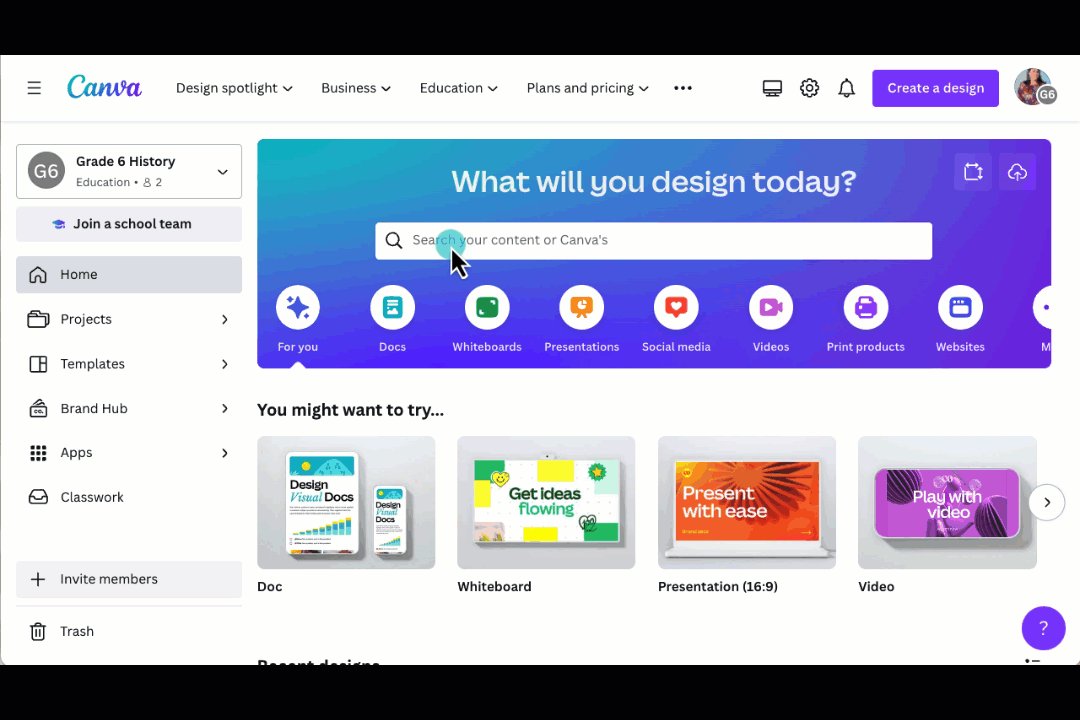
Task: Click the Canva logo
Action: click(x=104, y=88)
